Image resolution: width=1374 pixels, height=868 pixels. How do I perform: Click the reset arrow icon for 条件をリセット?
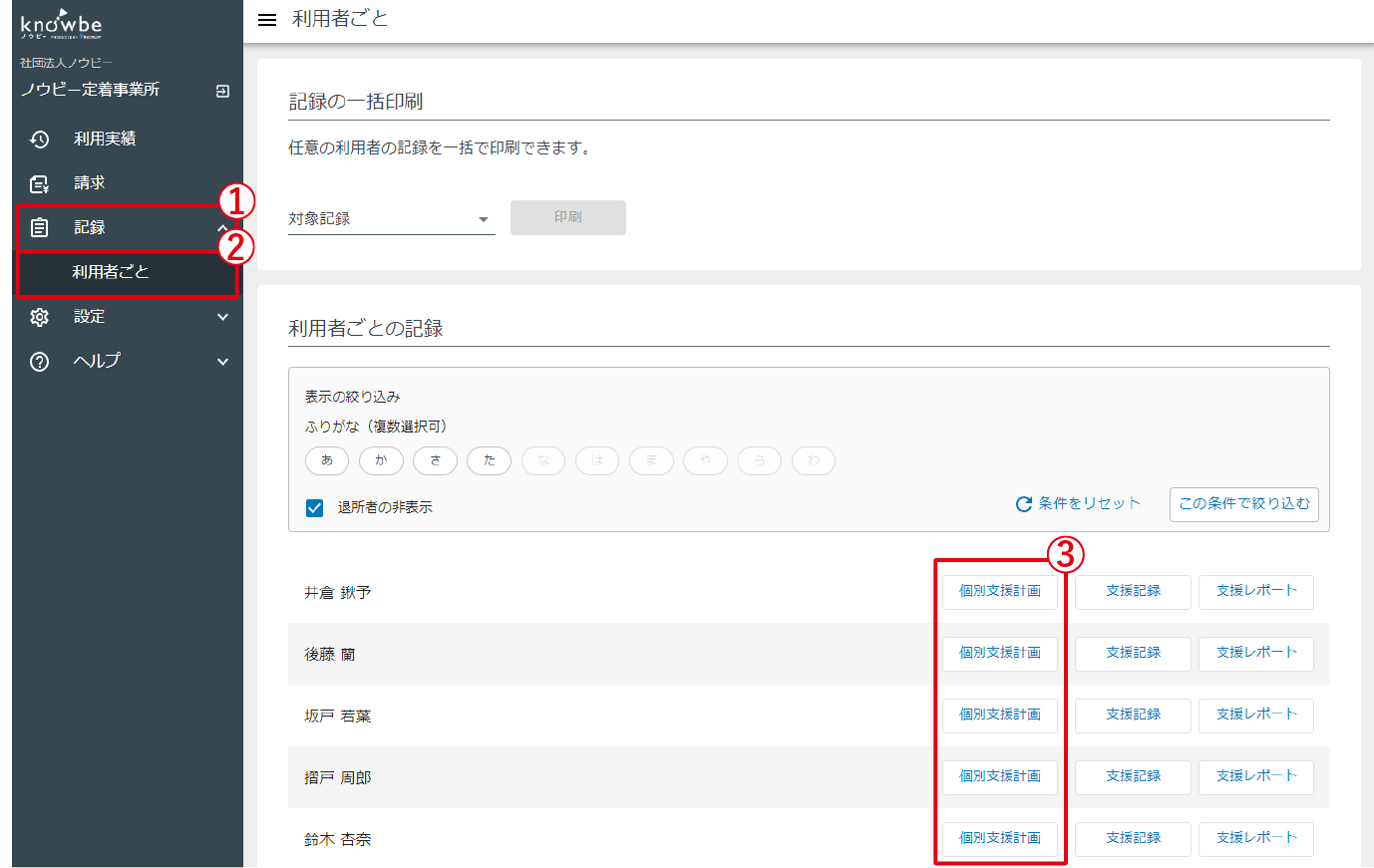click(x=1023, y=504)
